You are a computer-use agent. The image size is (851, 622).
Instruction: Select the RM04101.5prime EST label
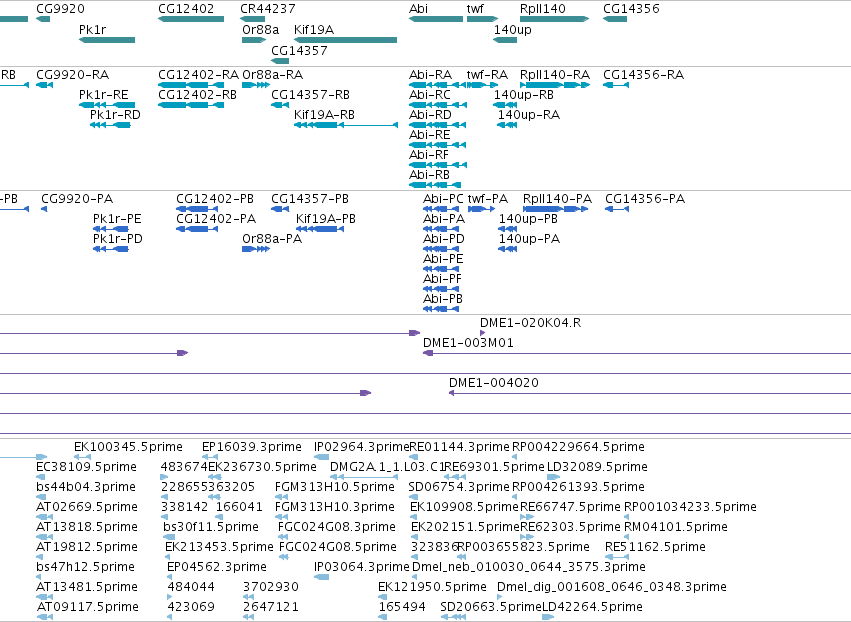[x=676, y=527]
